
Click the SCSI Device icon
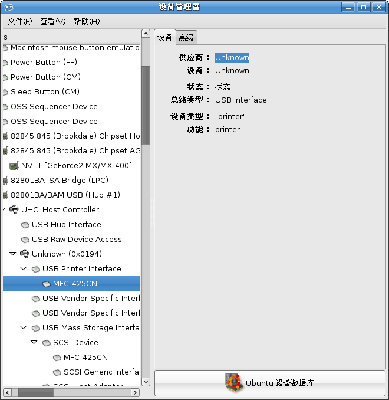click(46, 343)
